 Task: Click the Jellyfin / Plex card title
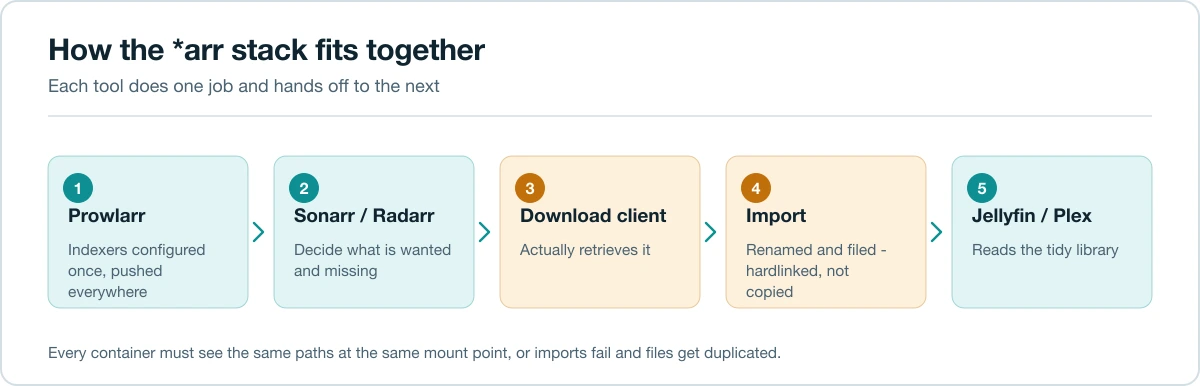pyautogui.click(x=1032, y=216)
